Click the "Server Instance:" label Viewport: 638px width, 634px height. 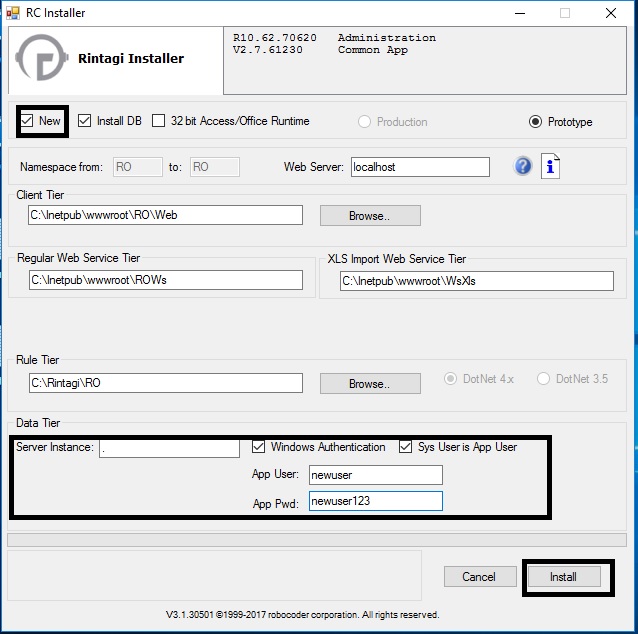55,447
